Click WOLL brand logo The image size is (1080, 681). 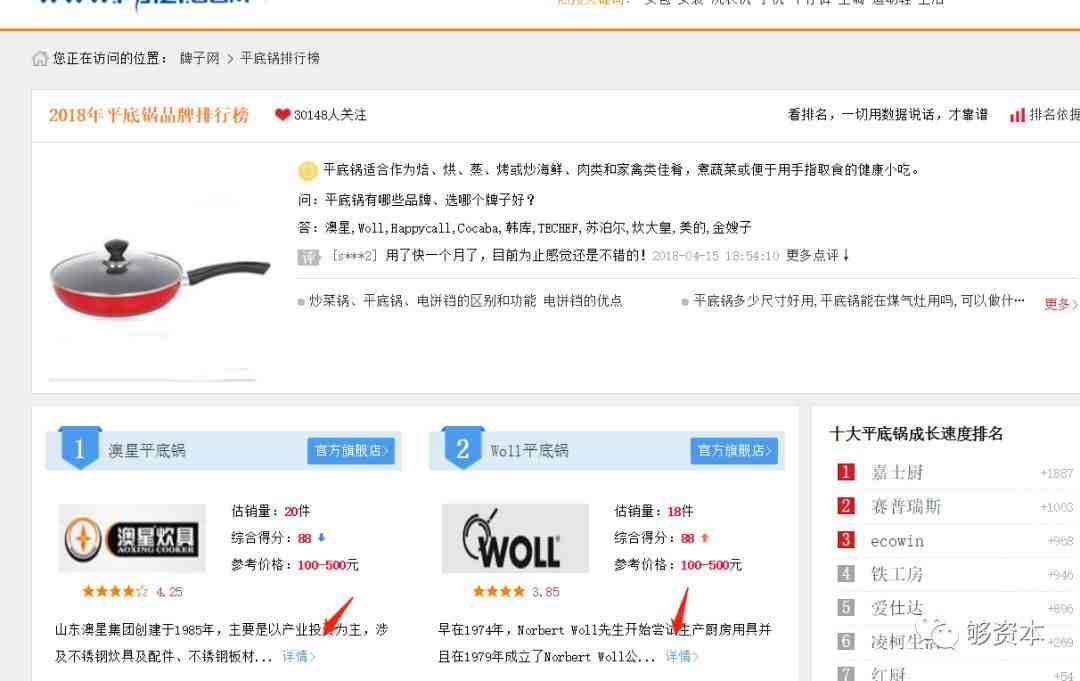[515, 538]
